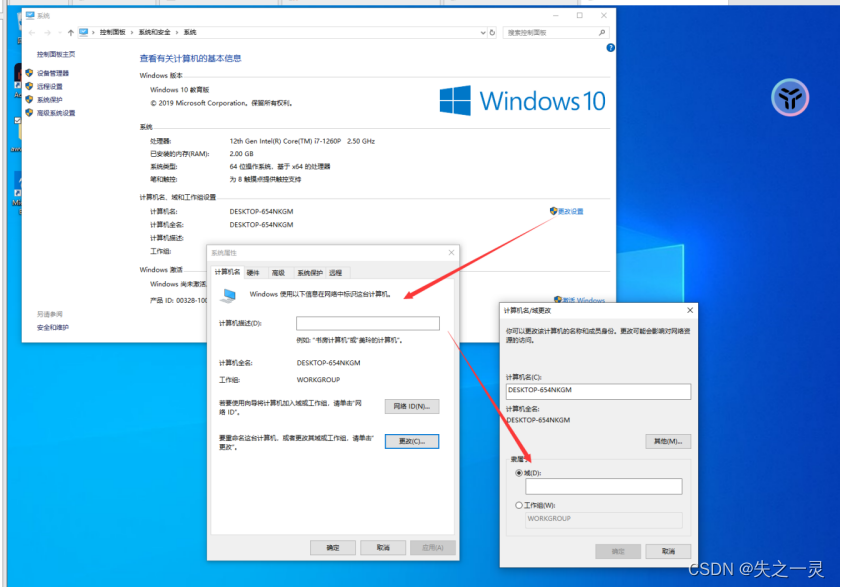Click the 其他(M)... button
Screen dimensions: 841x588
coord(668,442)
